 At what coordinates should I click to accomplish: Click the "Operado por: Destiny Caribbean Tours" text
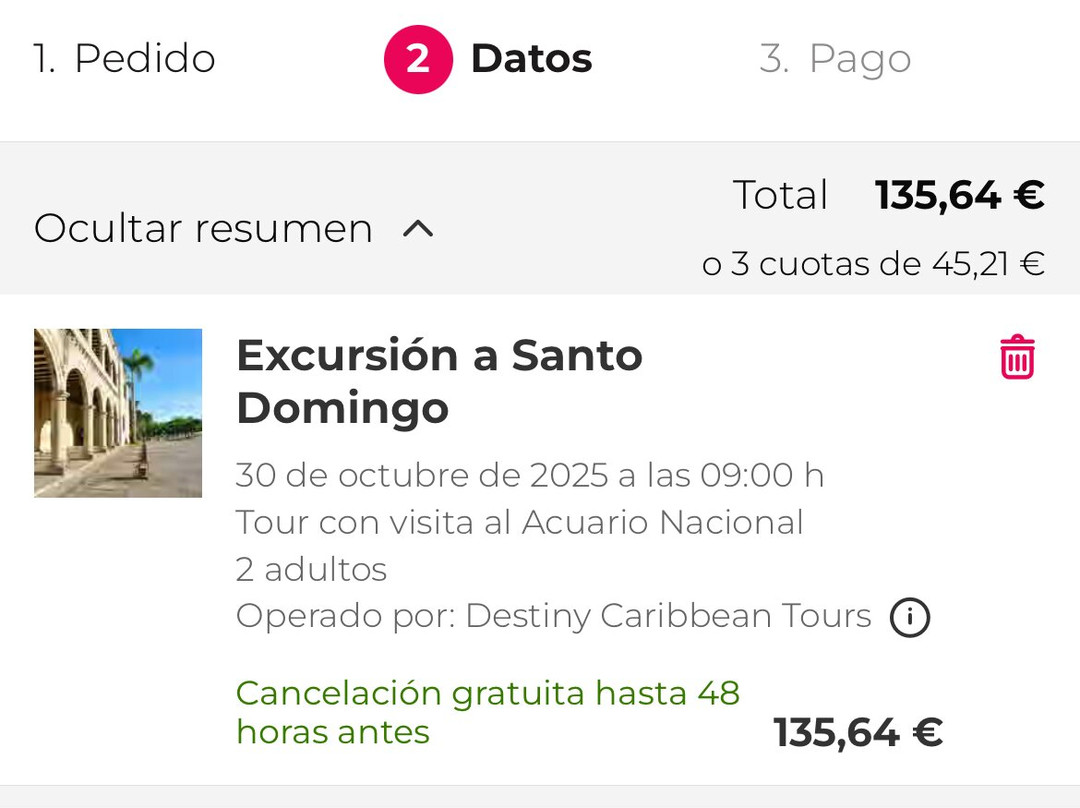pyautogui.click(x=553, y=616)
